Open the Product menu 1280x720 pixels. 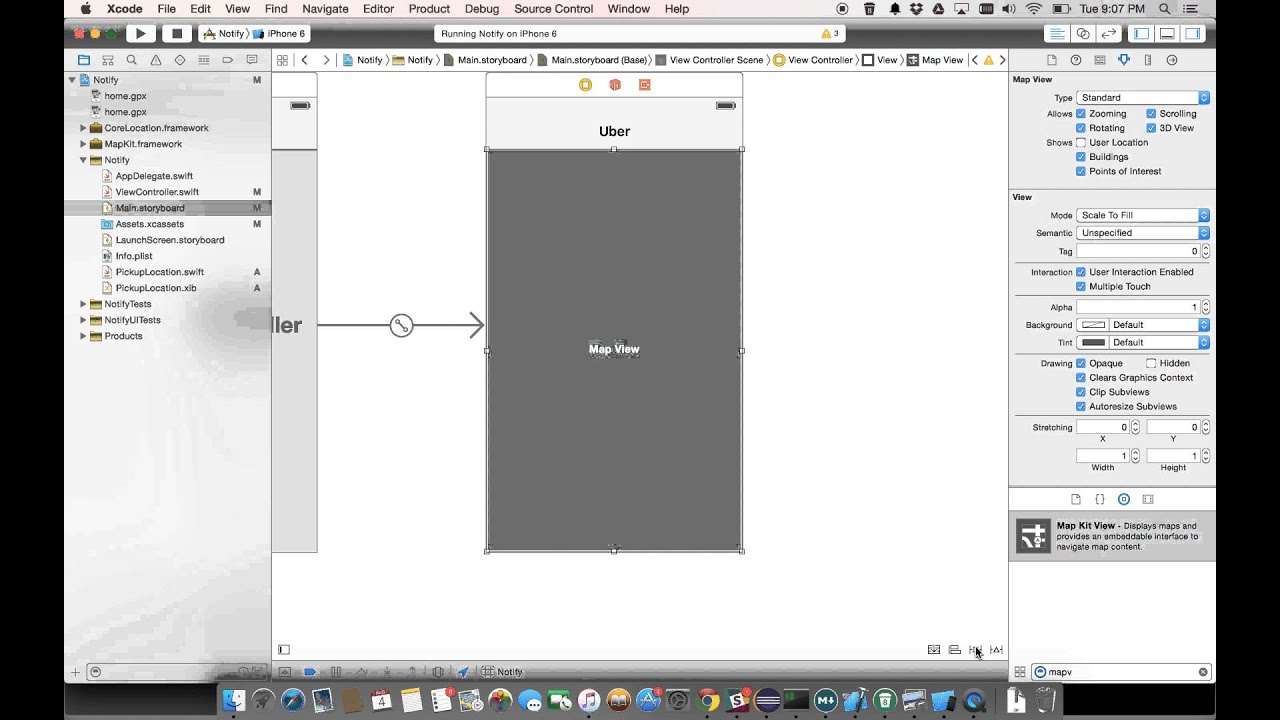[429, 9]
